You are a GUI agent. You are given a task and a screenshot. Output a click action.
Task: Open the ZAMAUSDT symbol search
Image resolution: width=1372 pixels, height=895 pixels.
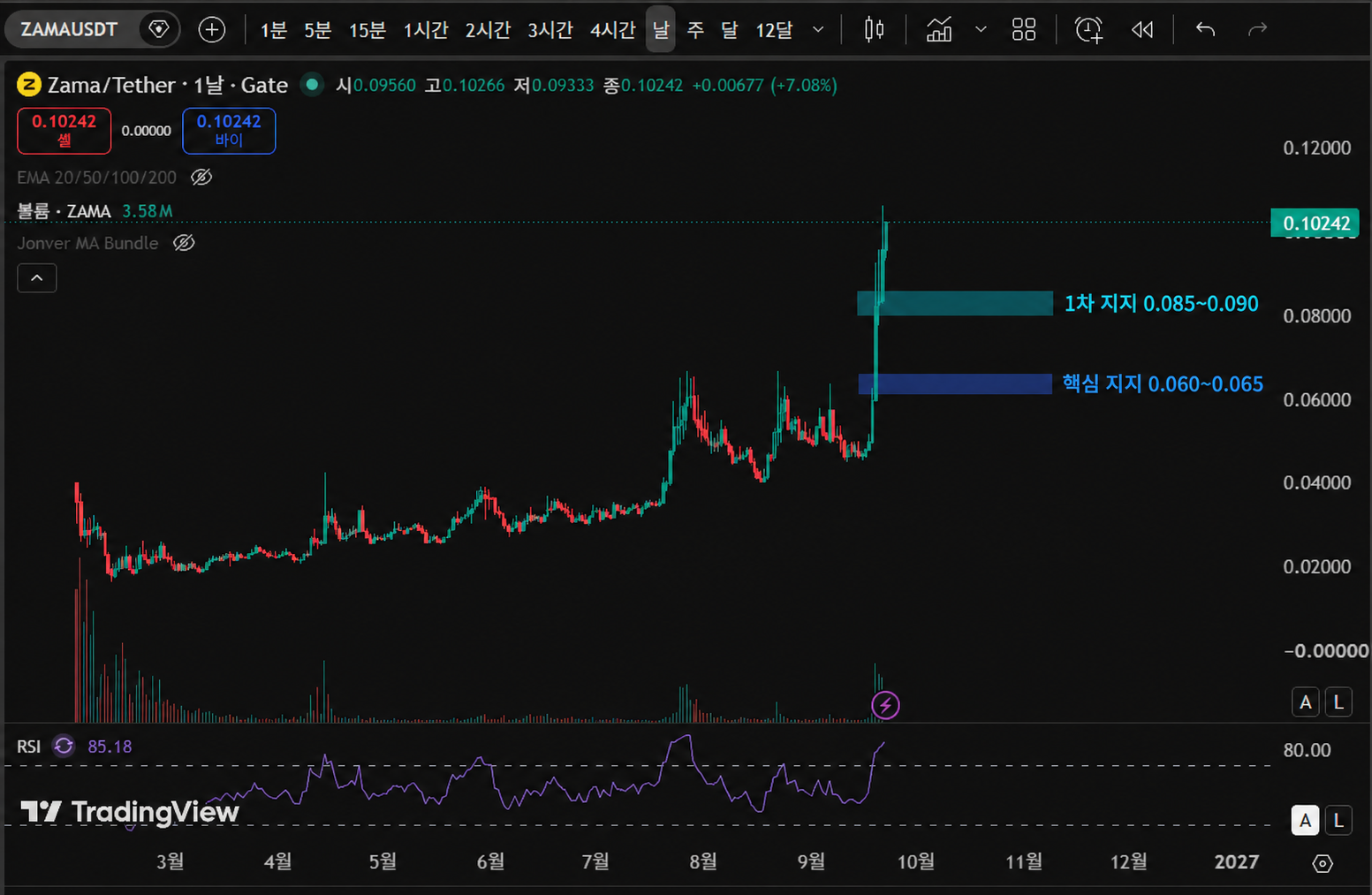tap(69, 29)
